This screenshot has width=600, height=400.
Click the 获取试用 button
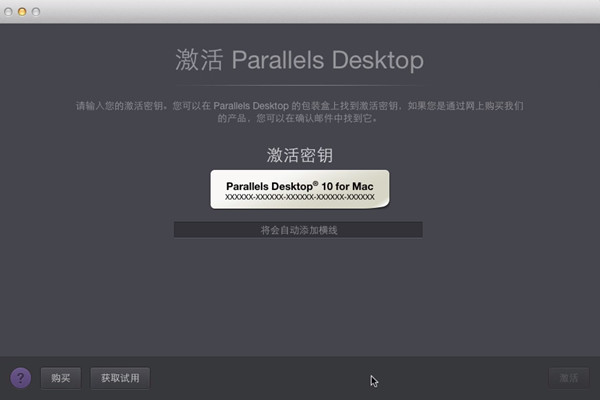tap(121, 378)
